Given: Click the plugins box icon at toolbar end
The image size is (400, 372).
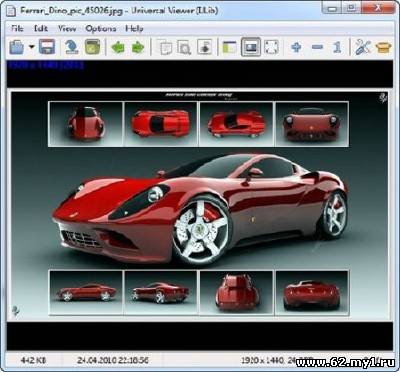Looking at the screenshot, I should coord(383,47).
